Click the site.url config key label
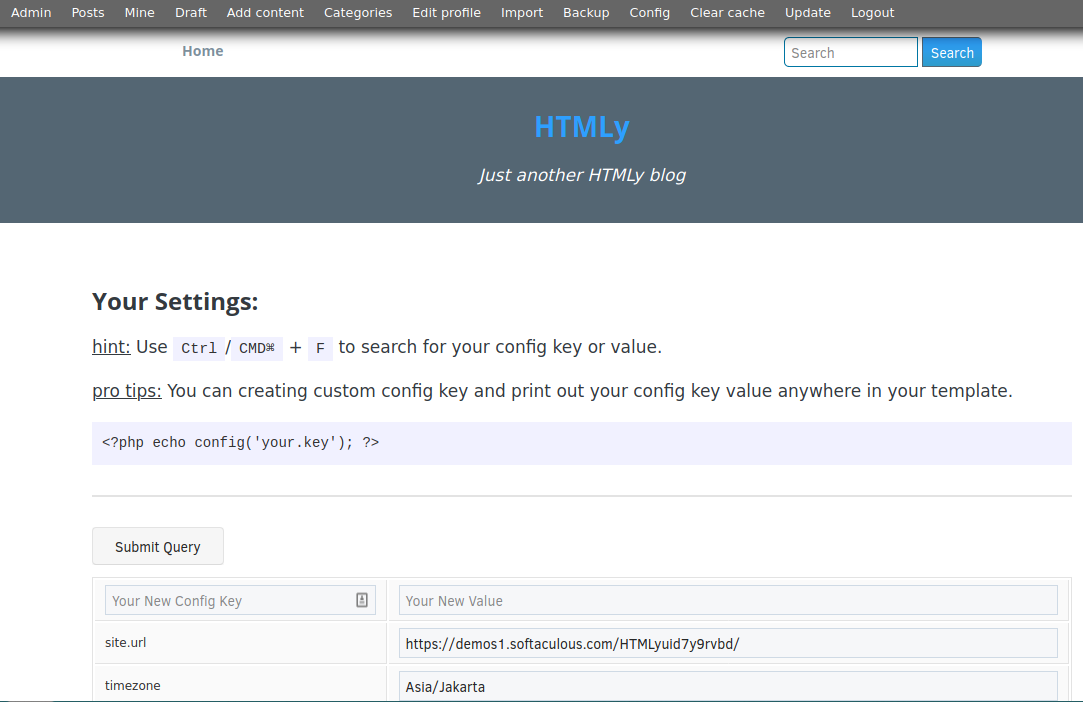The image size is (1083, 702). (x=126, y=643)
